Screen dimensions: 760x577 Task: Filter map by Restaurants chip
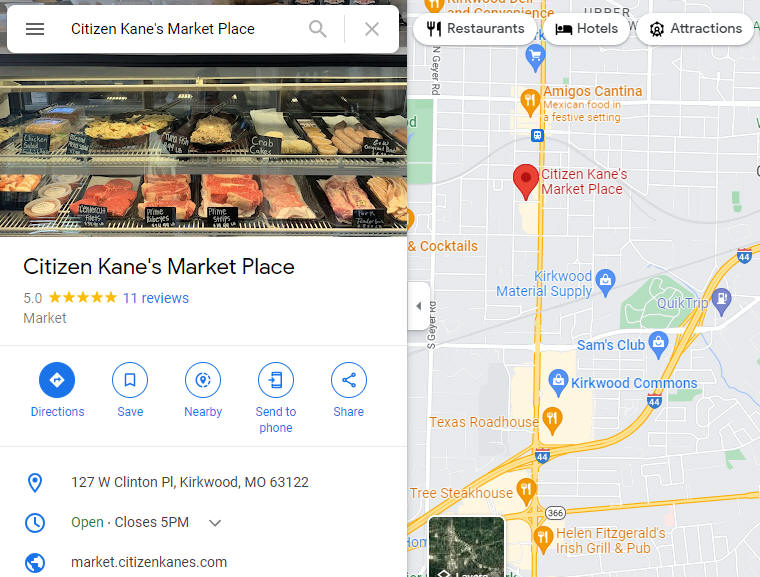475,29
